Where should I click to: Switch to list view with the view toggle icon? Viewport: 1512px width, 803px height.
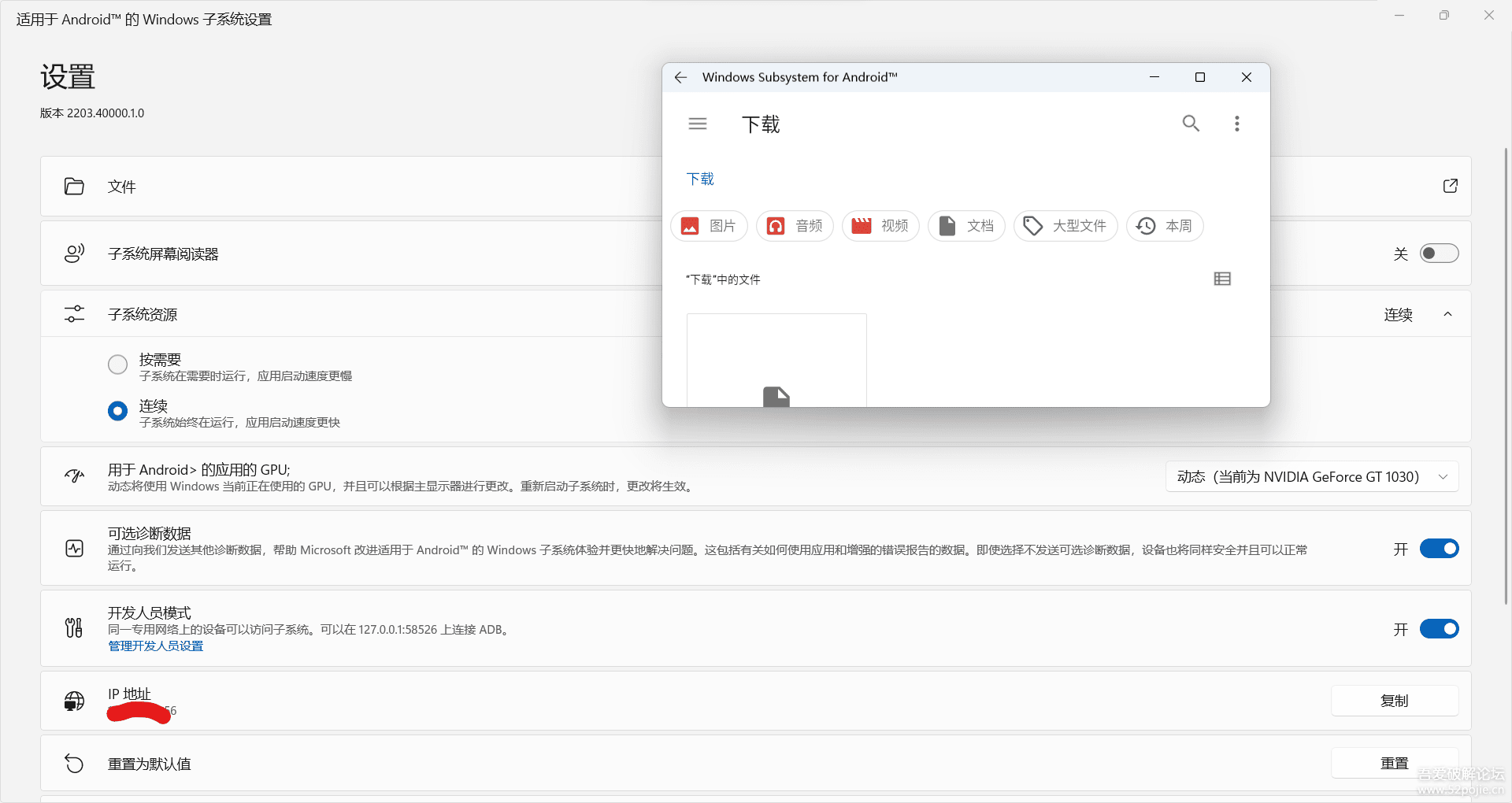coord(1222,279)
